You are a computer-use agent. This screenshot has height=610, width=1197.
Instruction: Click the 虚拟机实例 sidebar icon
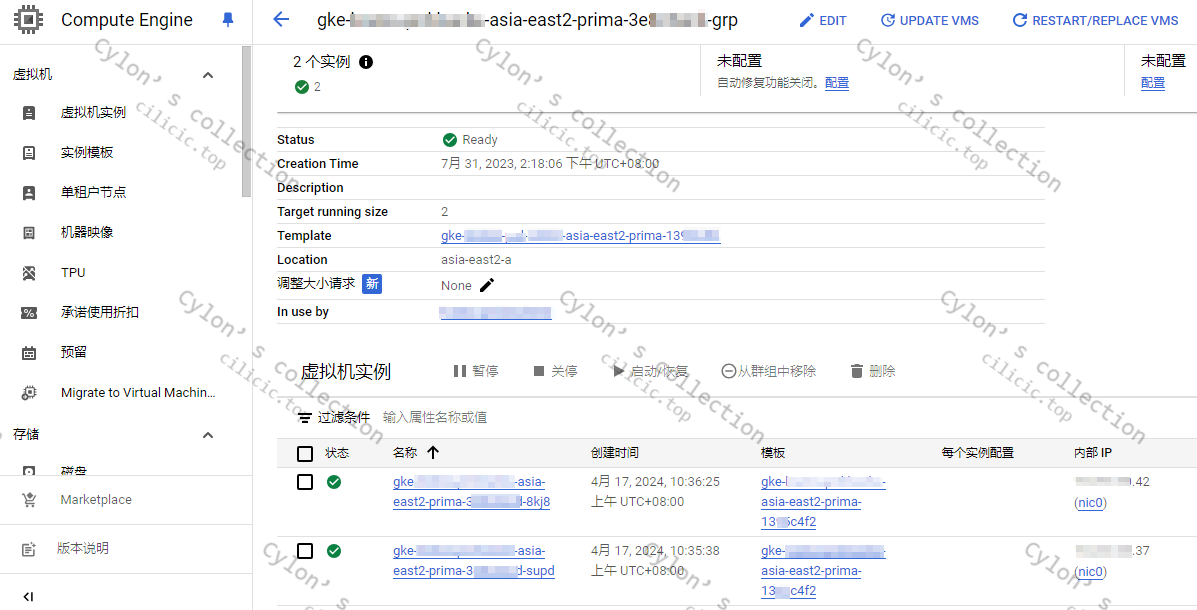coord(29,113)
